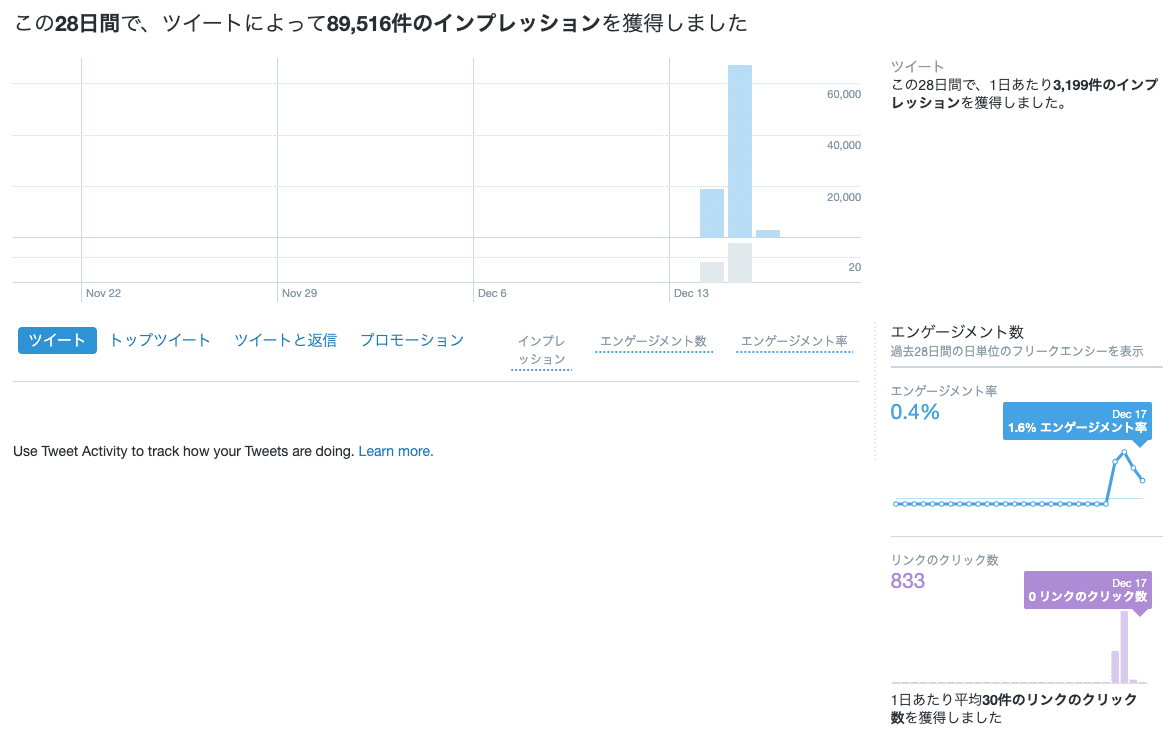
Task: Click the Nov 22 date label on the chart axis
Action: point(103,293)
